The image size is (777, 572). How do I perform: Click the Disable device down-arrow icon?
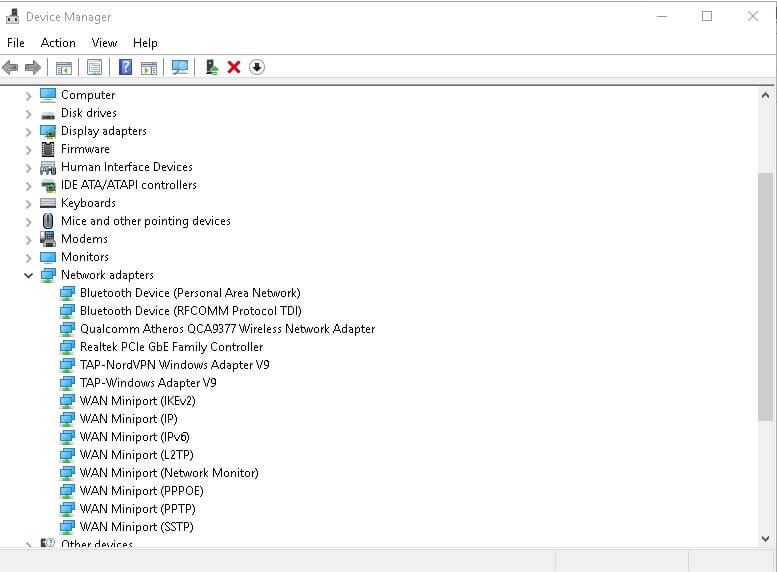pyautogui.click(x=257, y=67)
